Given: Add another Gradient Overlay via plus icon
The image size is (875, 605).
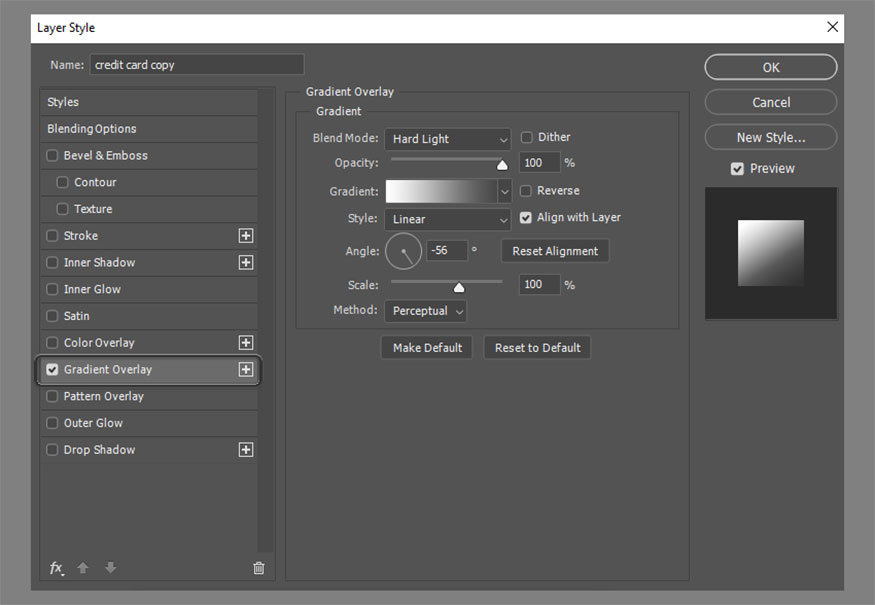Looking at the screenshot, I should [x=246, y=369].
